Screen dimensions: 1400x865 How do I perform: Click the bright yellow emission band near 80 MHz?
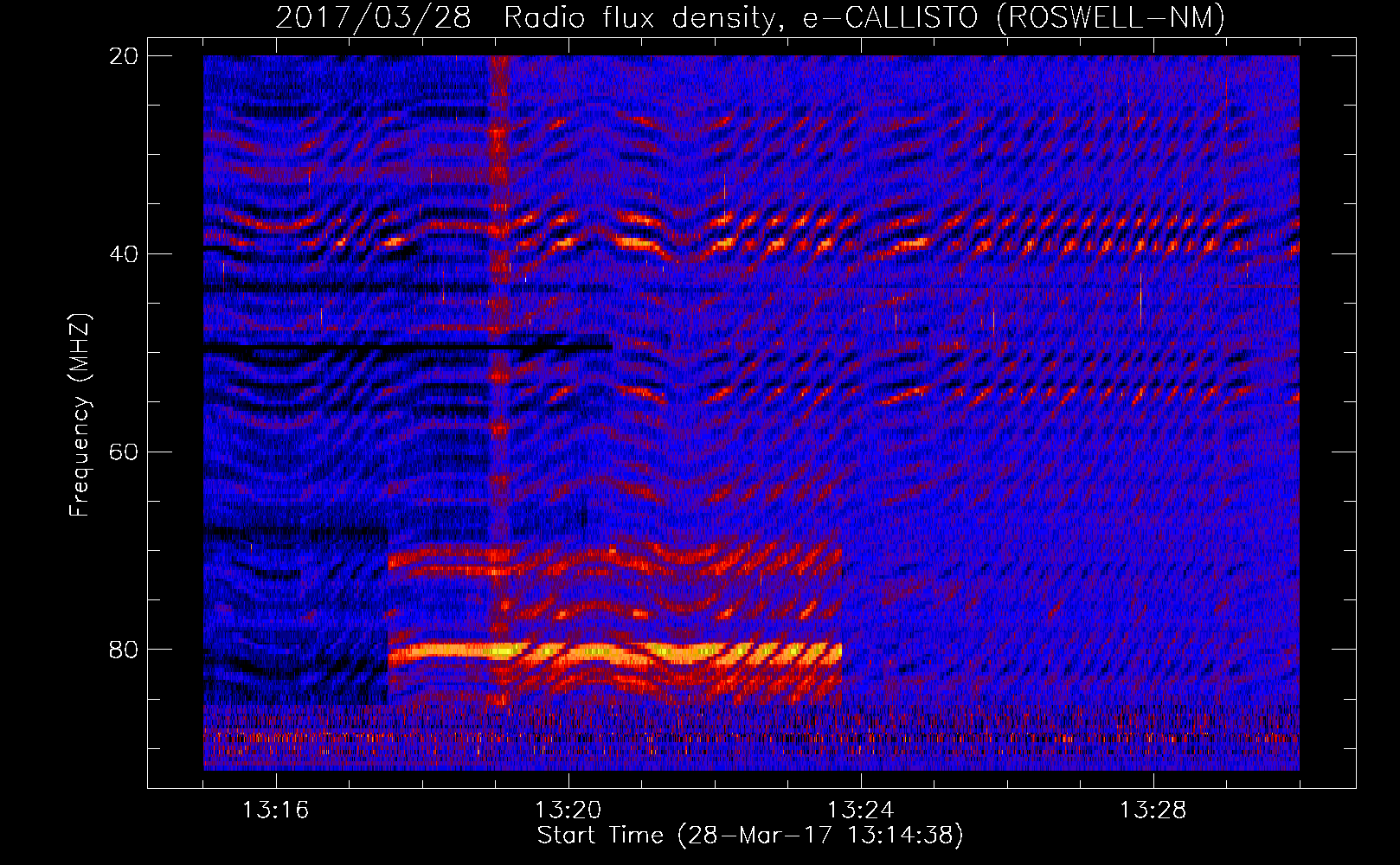[614, 653]
